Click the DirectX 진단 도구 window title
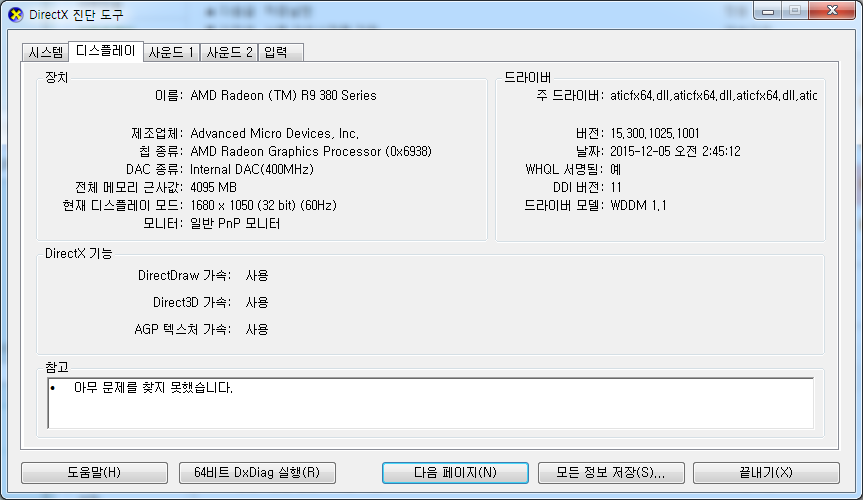This screenshot has width=863, height=500. tap(76, 15)
